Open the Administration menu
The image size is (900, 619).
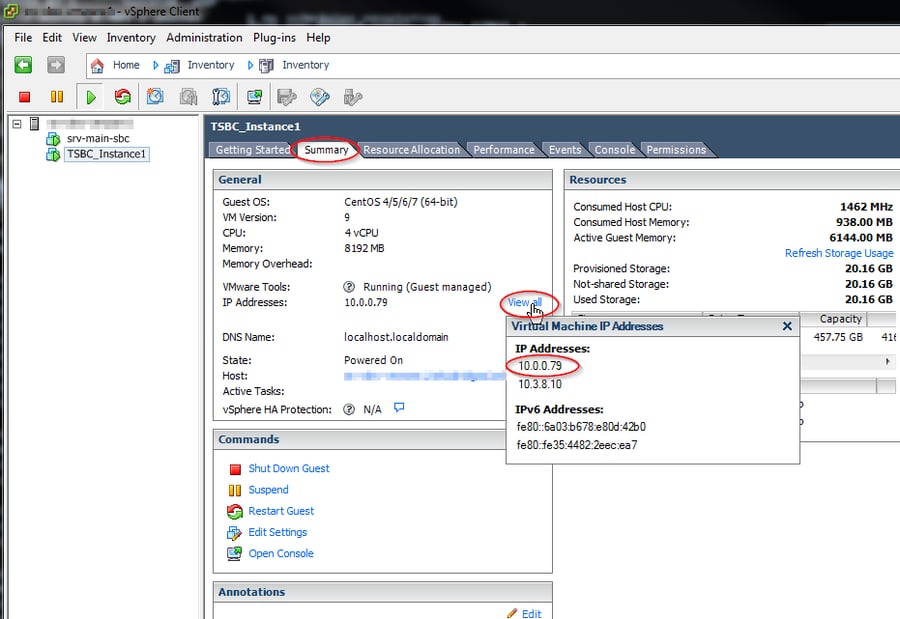(204, 37)
